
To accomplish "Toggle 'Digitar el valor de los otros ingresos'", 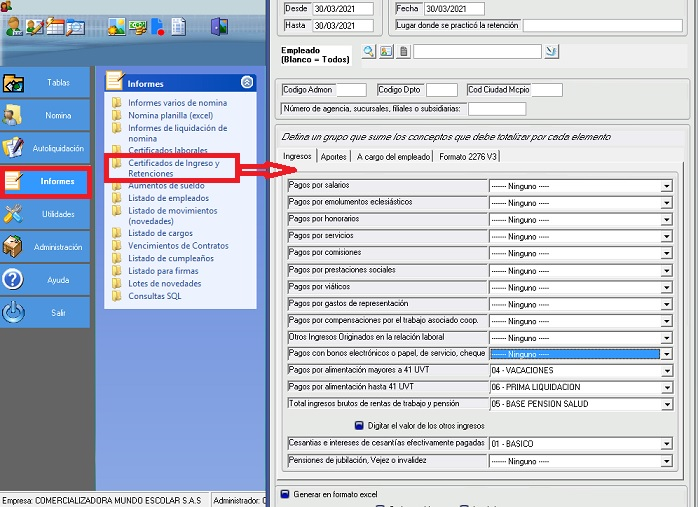I will [359, 425].
